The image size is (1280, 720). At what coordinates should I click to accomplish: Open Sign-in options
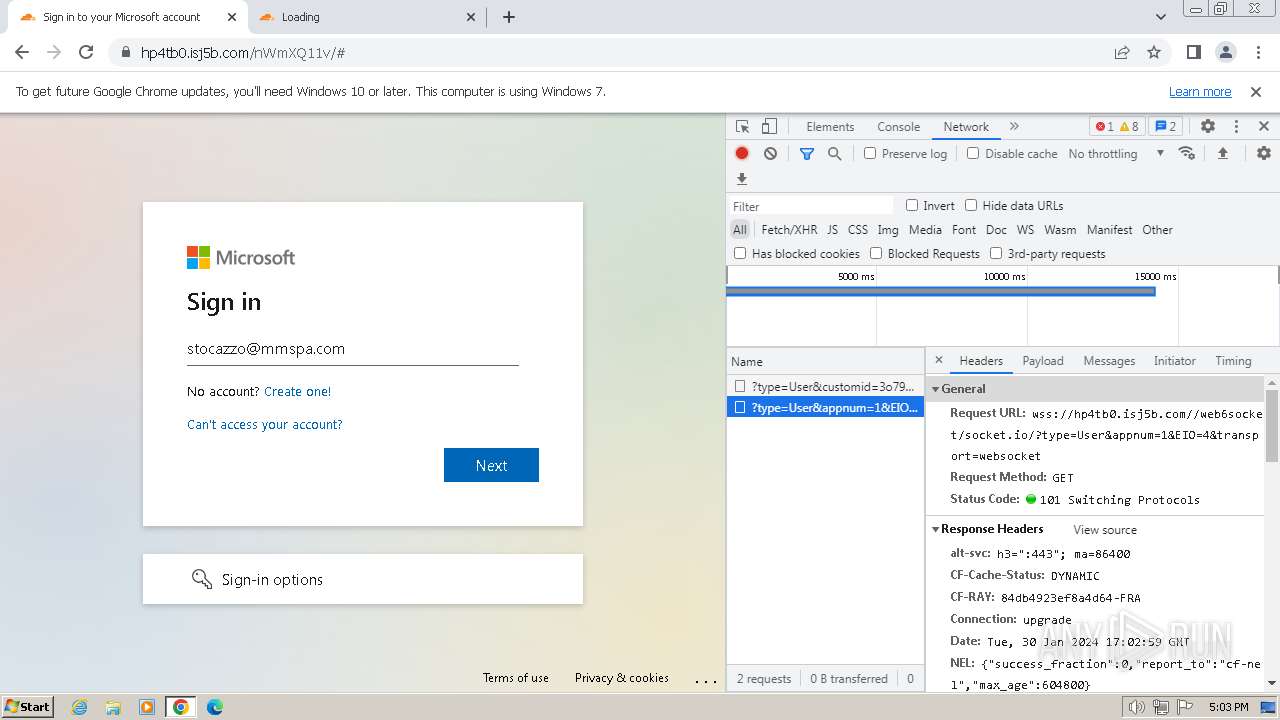(363, 579)
